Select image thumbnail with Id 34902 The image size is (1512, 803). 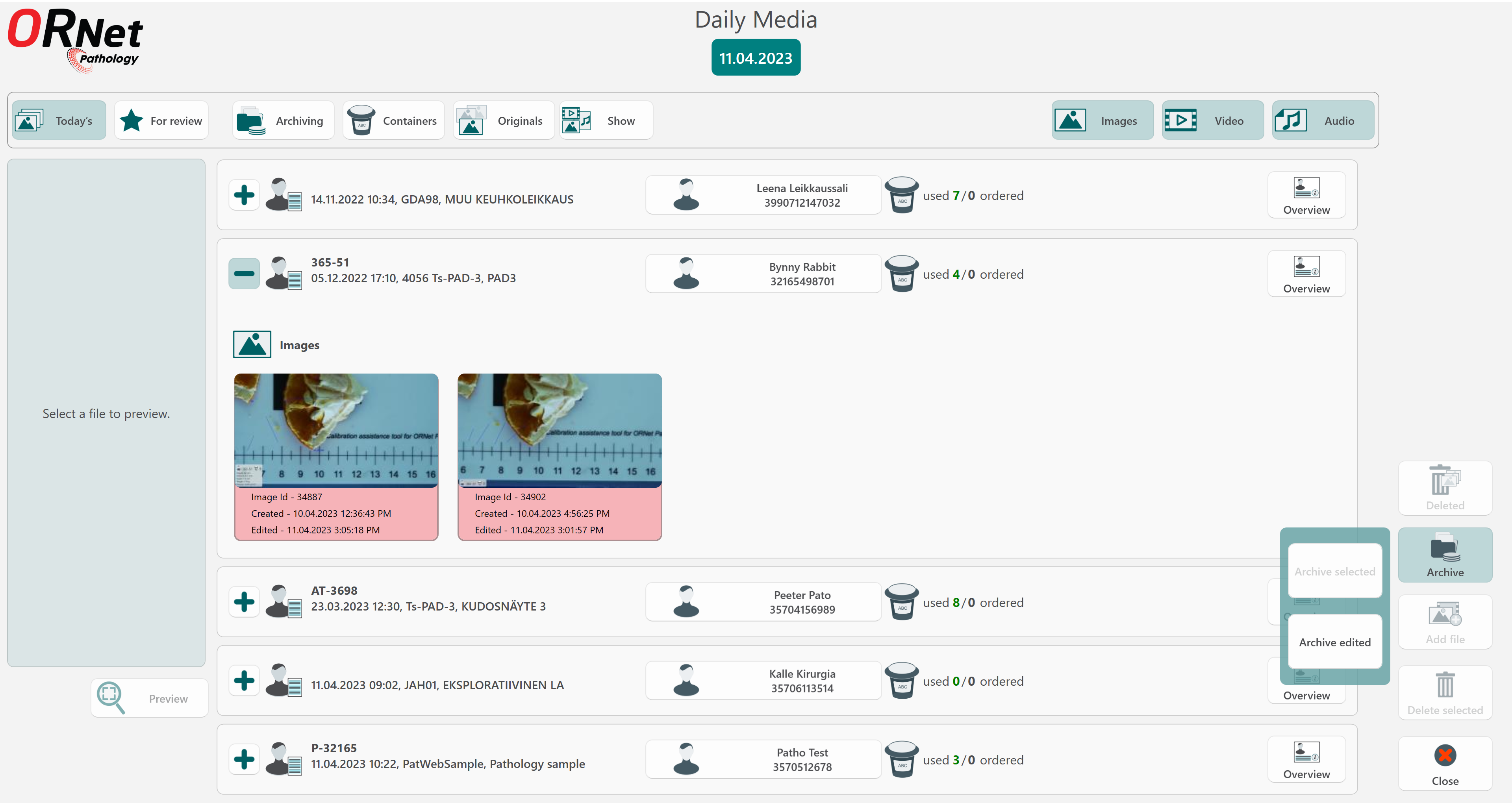(560, 457)
